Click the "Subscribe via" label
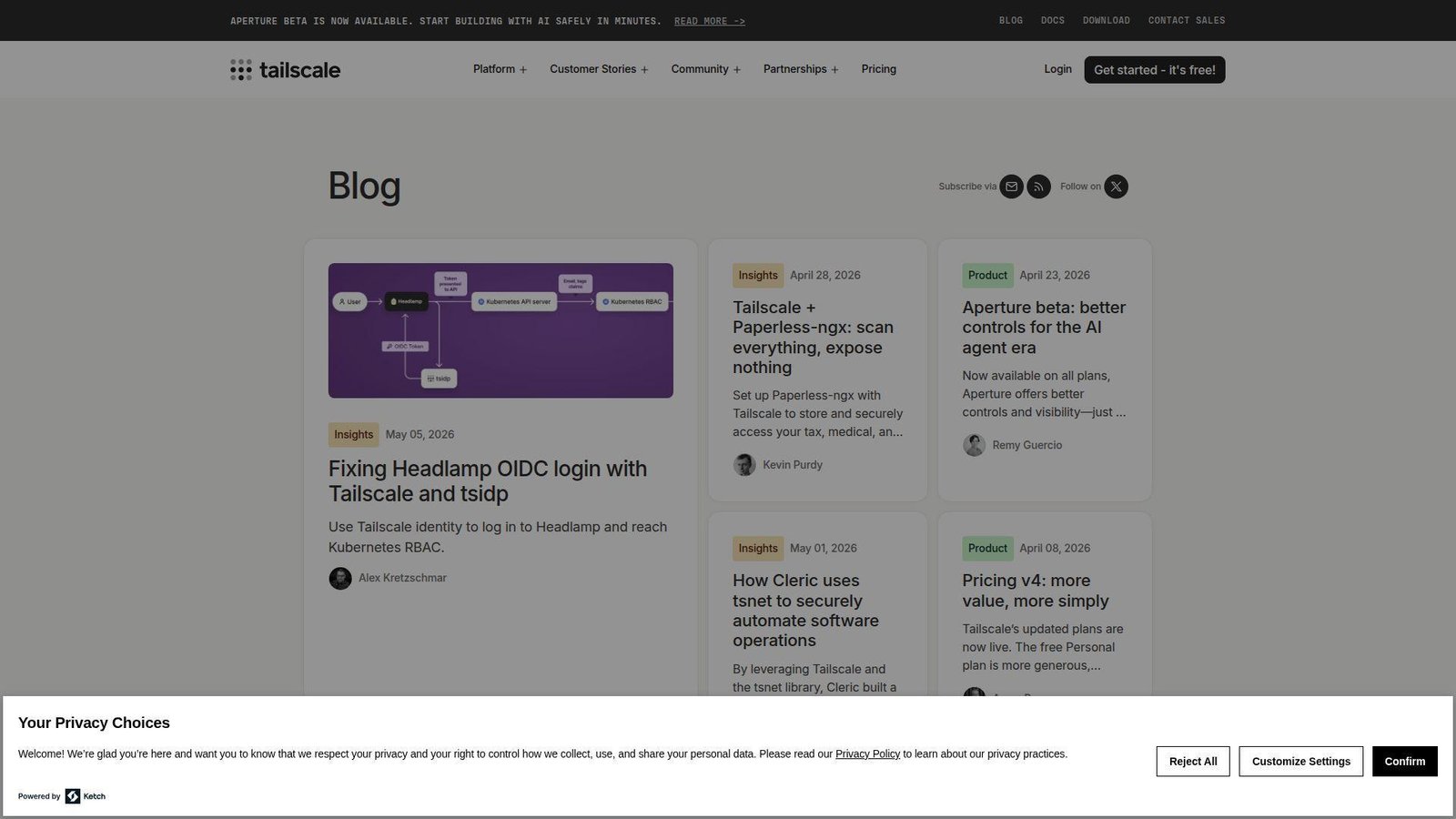 967,187
